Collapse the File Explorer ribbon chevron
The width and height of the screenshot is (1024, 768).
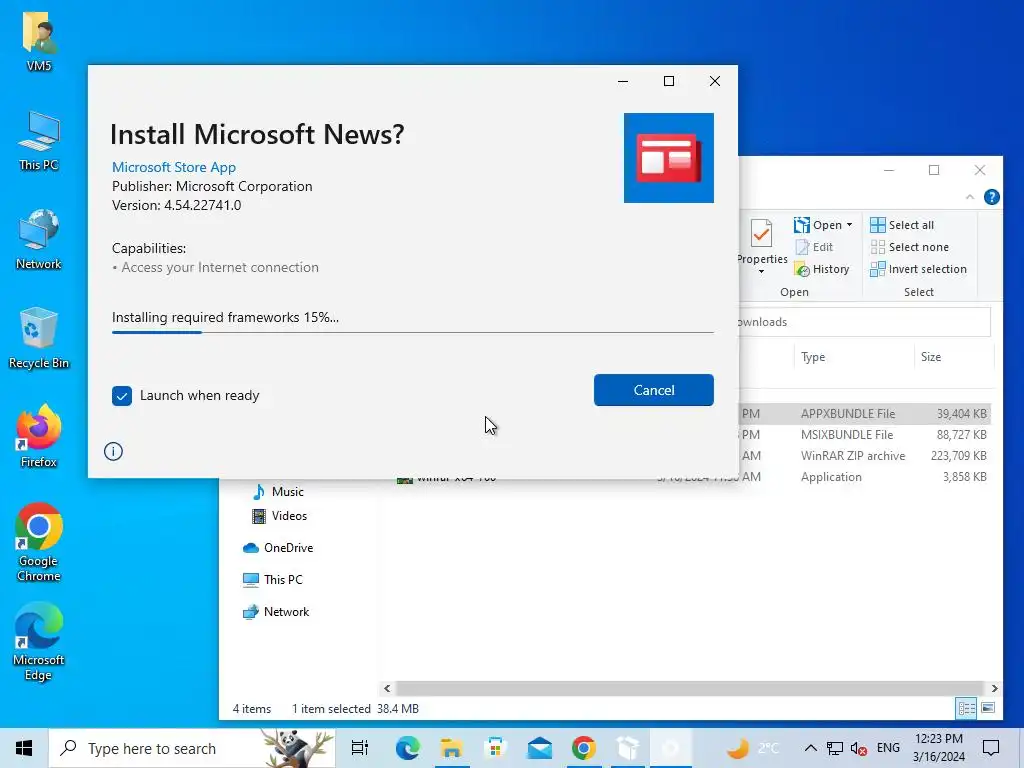[x=970, y=197]
